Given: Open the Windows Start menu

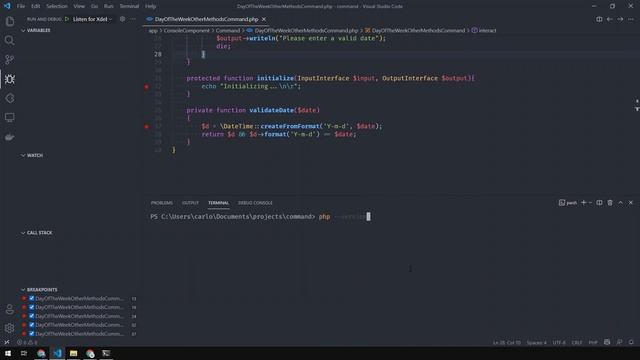Looking at the screenshot, I should pos(8,353).
